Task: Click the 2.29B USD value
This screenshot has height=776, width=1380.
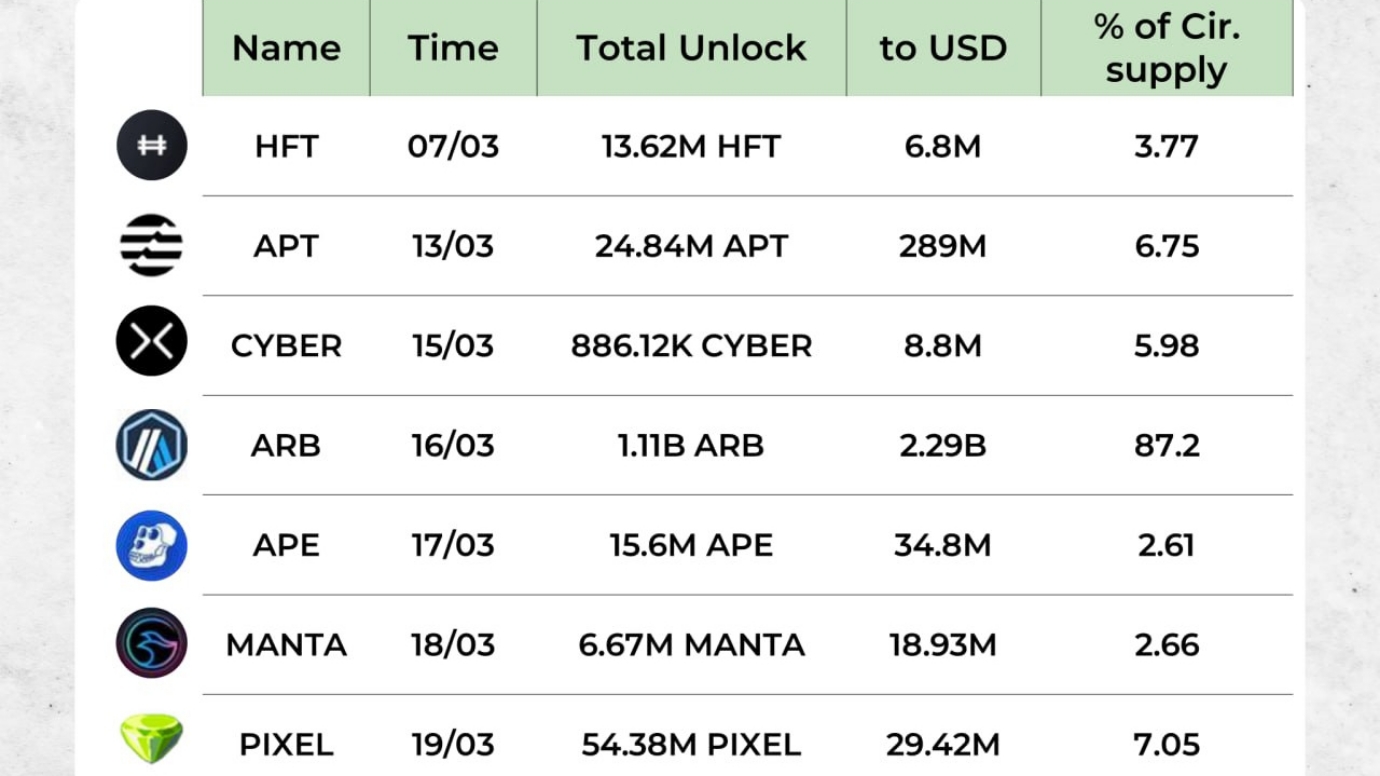Action: click(942, 445)
